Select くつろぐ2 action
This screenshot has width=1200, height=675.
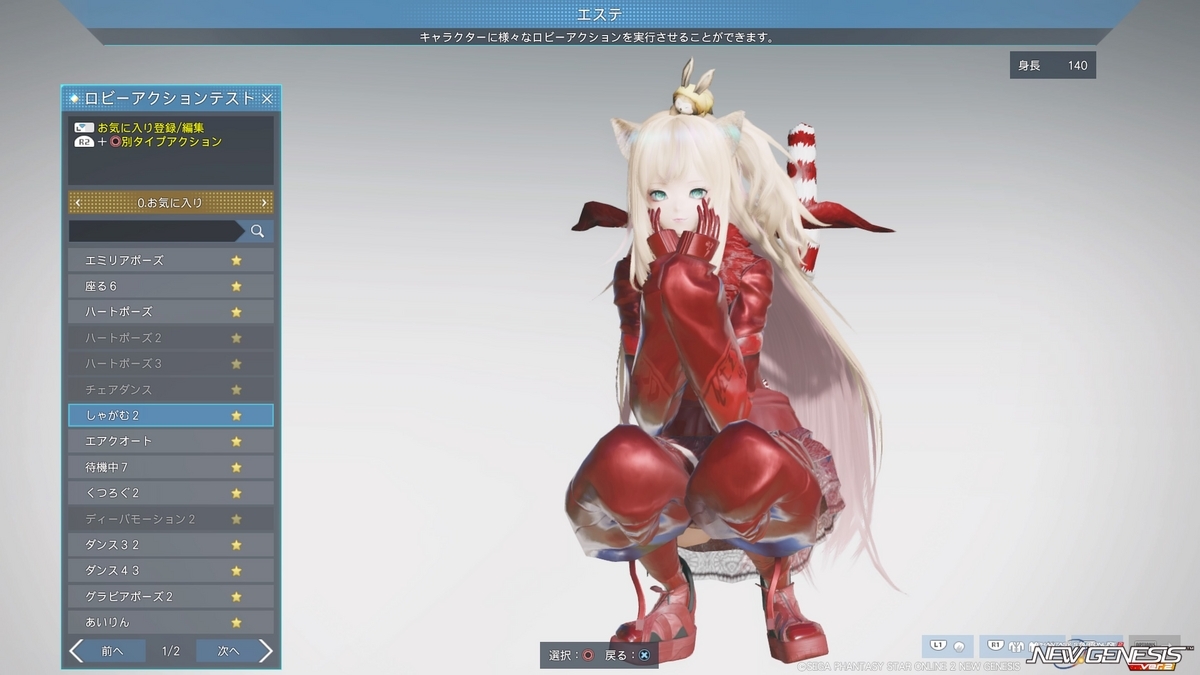coord(171,493)
